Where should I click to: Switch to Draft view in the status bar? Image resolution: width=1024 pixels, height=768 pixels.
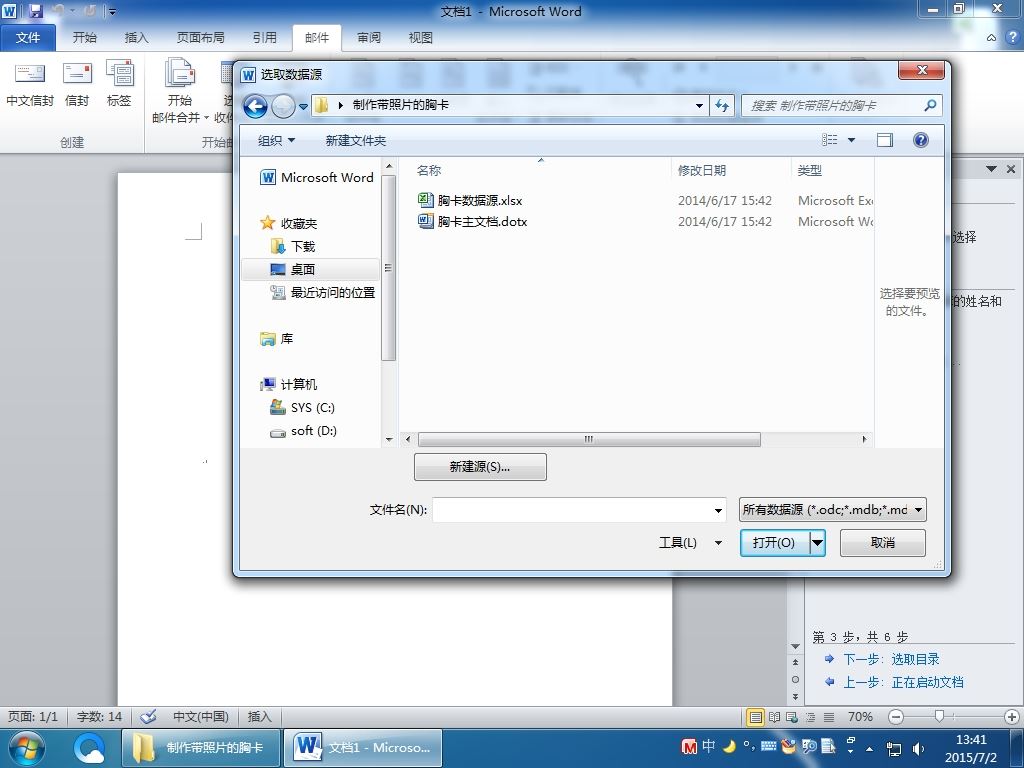point(829,717)
